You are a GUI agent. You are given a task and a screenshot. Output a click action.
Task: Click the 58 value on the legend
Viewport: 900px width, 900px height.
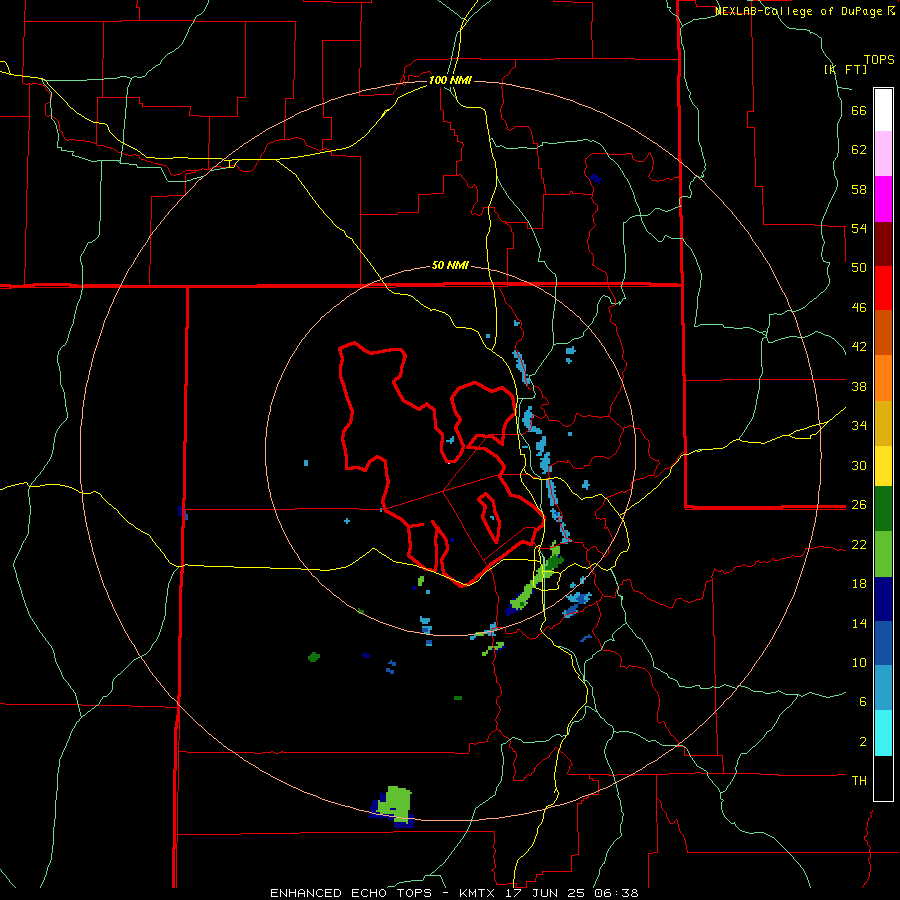point(859,189)
